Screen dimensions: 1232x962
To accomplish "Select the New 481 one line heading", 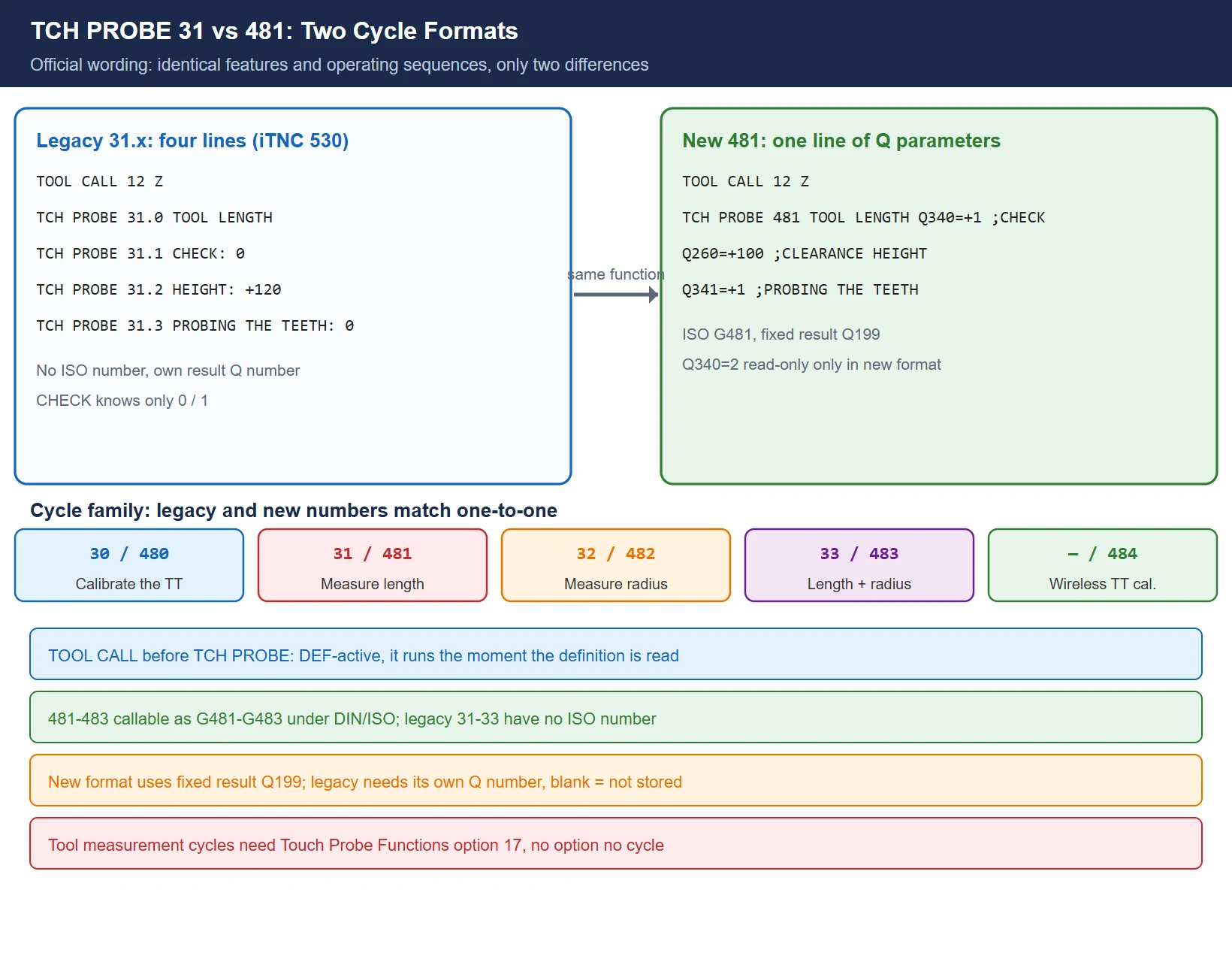I will [x=841, y=141].
